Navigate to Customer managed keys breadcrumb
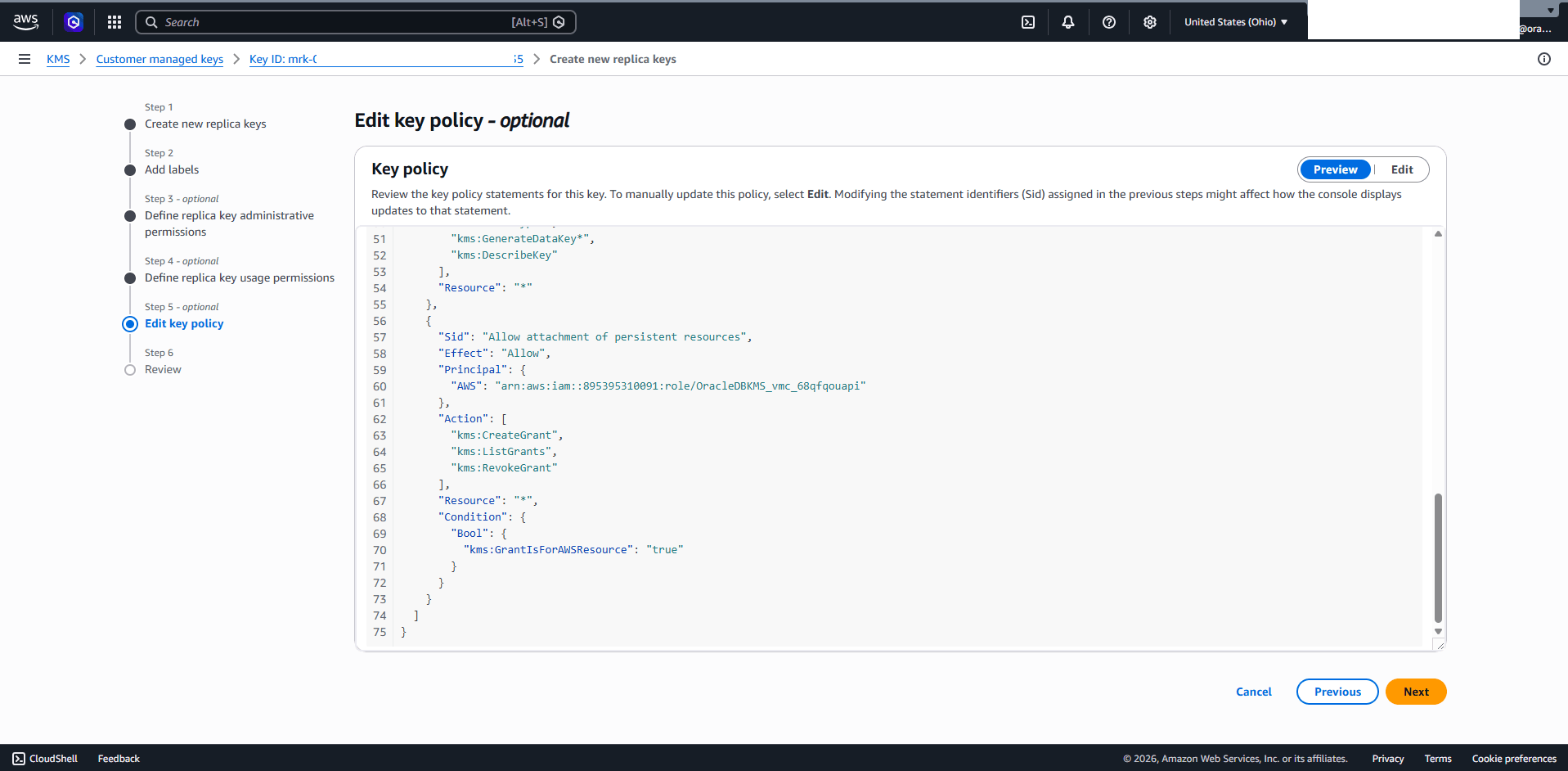This screenshot has width=1568, height=771. 159,59
